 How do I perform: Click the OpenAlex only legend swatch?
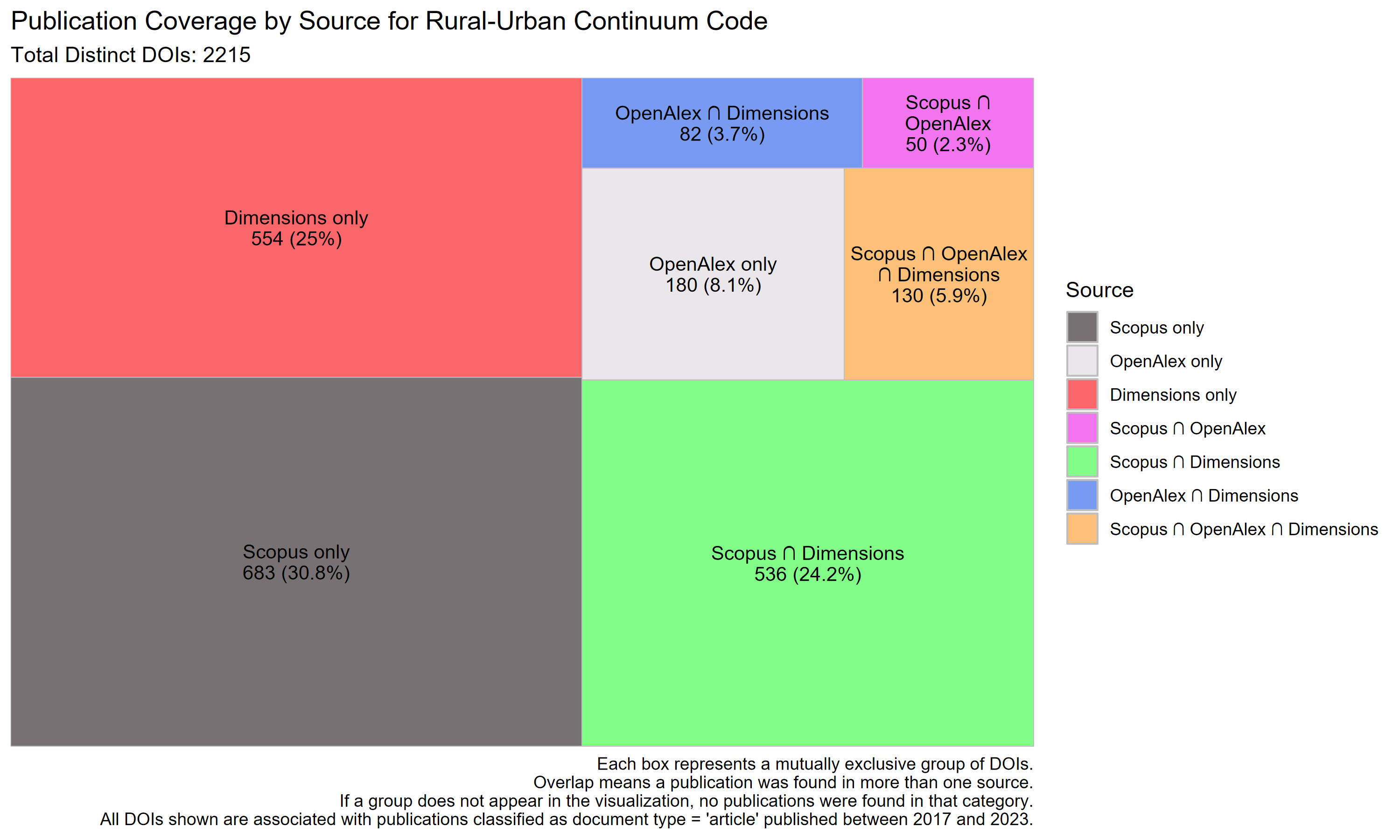[x=1082, y=361]
